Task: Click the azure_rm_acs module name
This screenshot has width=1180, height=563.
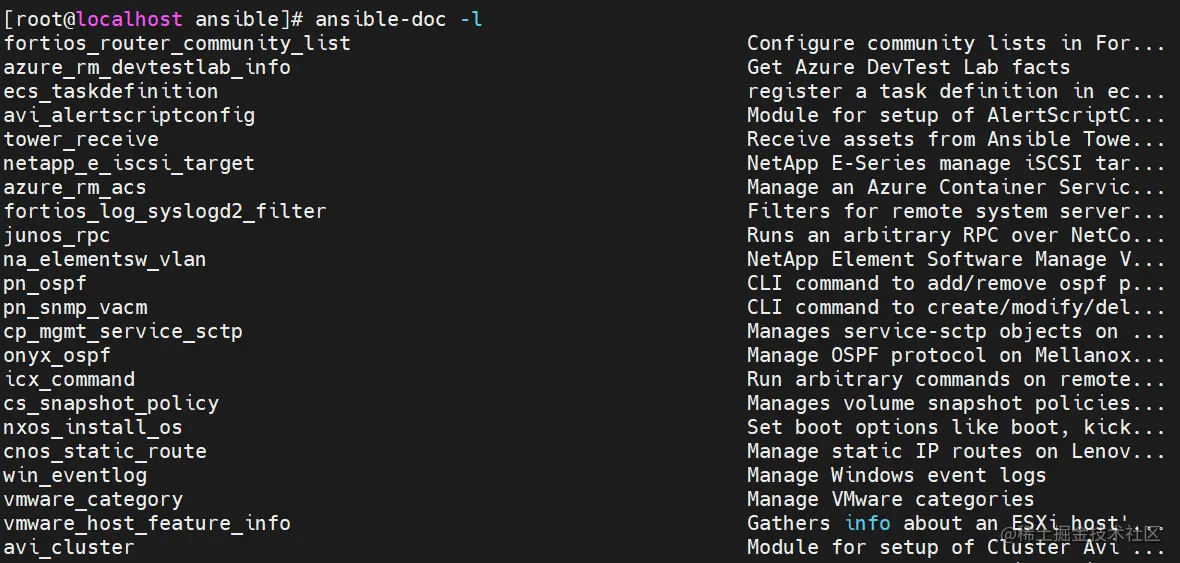Action: [x=75, y=187]
